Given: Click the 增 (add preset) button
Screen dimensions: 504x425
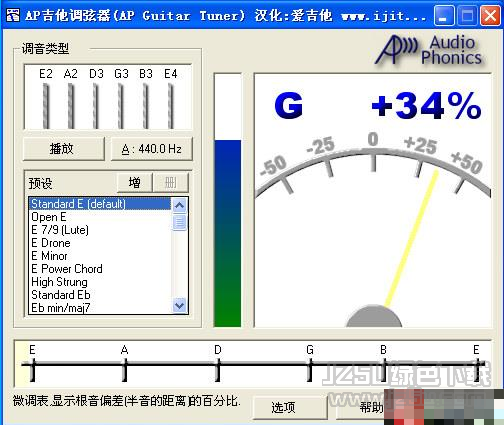Looking at the screenshot, I should [135, 182].
